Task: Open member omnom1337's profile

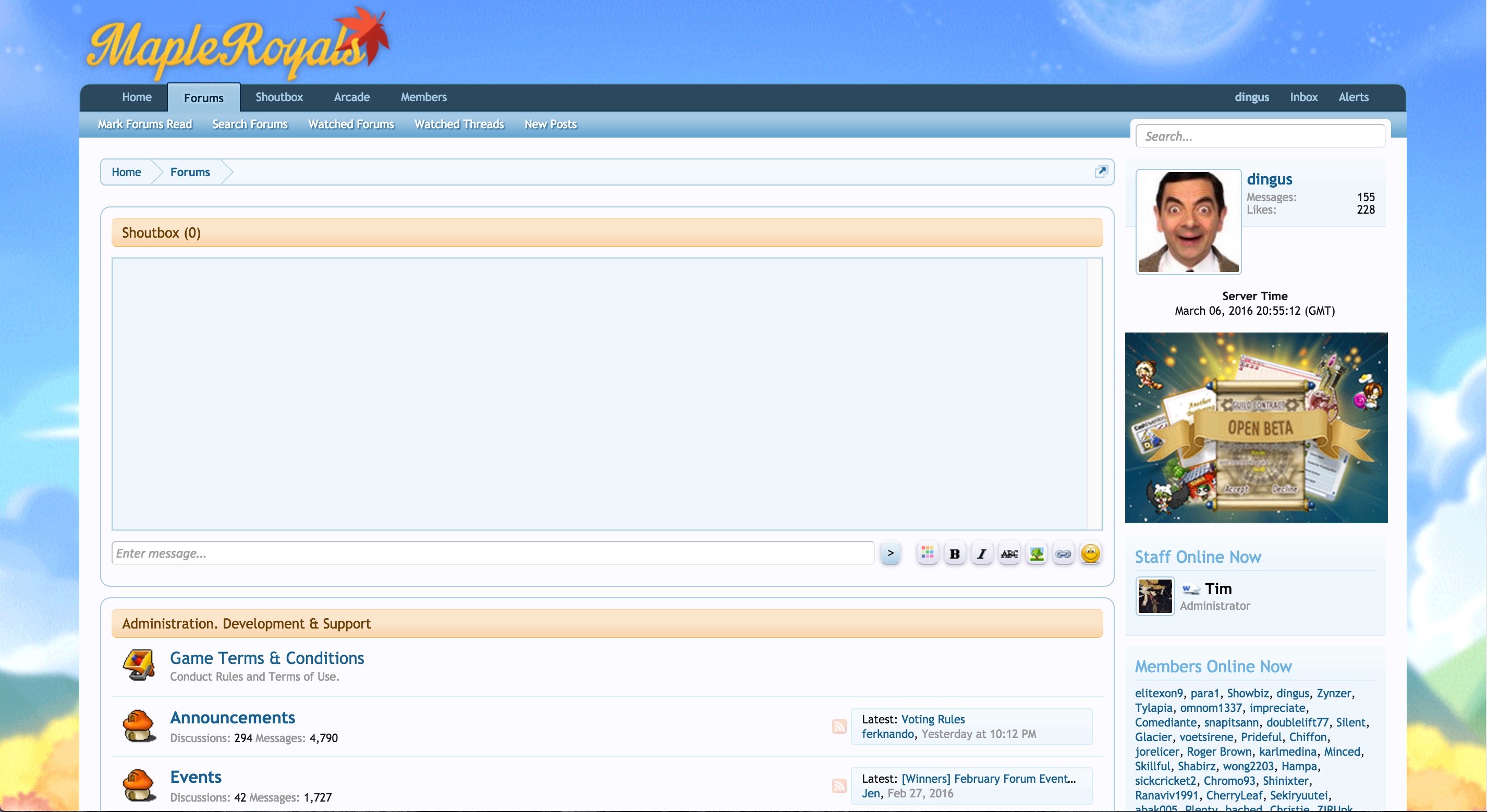Action: (x=1211, y=708)
